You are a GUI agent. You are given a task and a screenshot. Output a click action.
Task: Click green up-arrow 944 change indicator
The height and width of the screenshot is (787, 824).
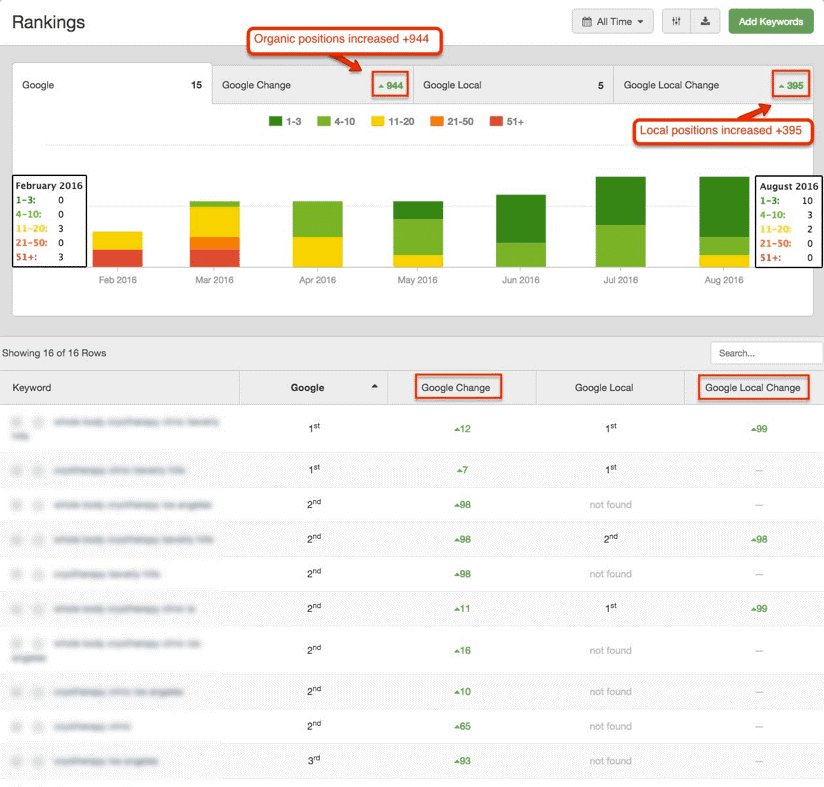click(391, 86)
